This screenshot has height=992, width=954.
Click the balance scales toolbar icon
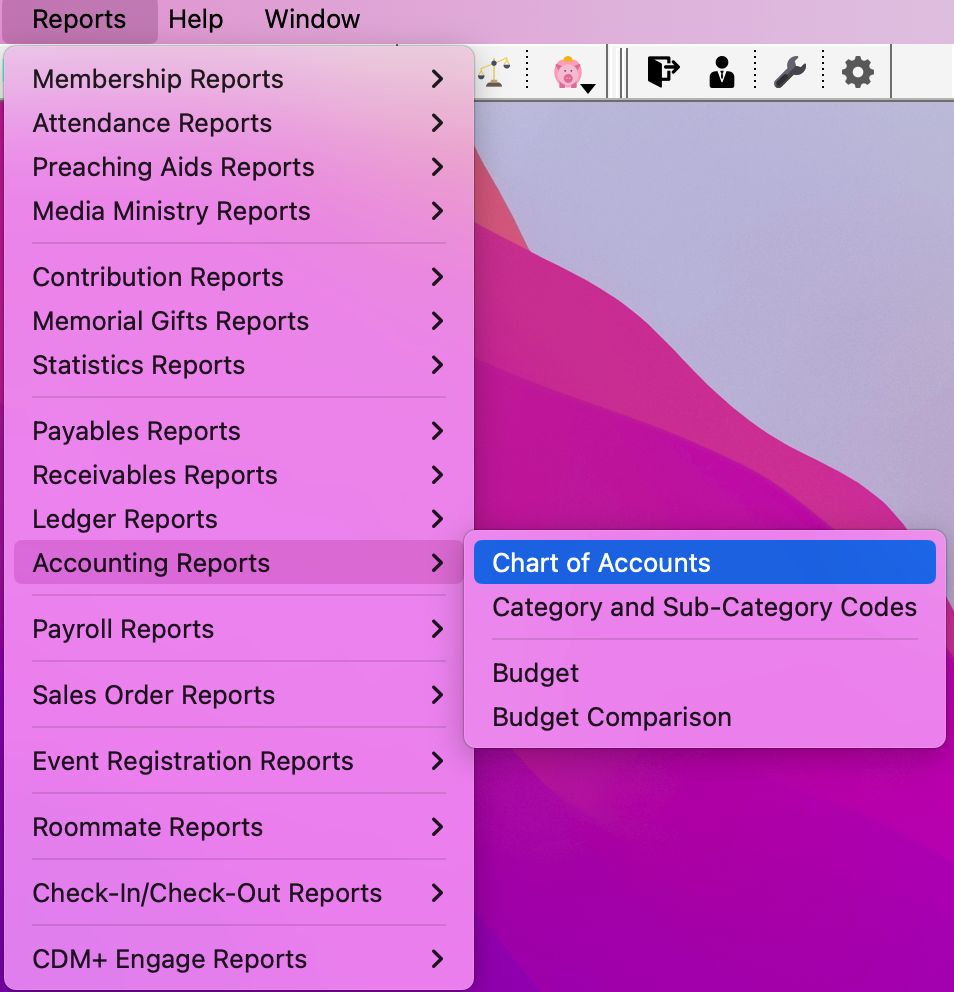coord(492,72)
